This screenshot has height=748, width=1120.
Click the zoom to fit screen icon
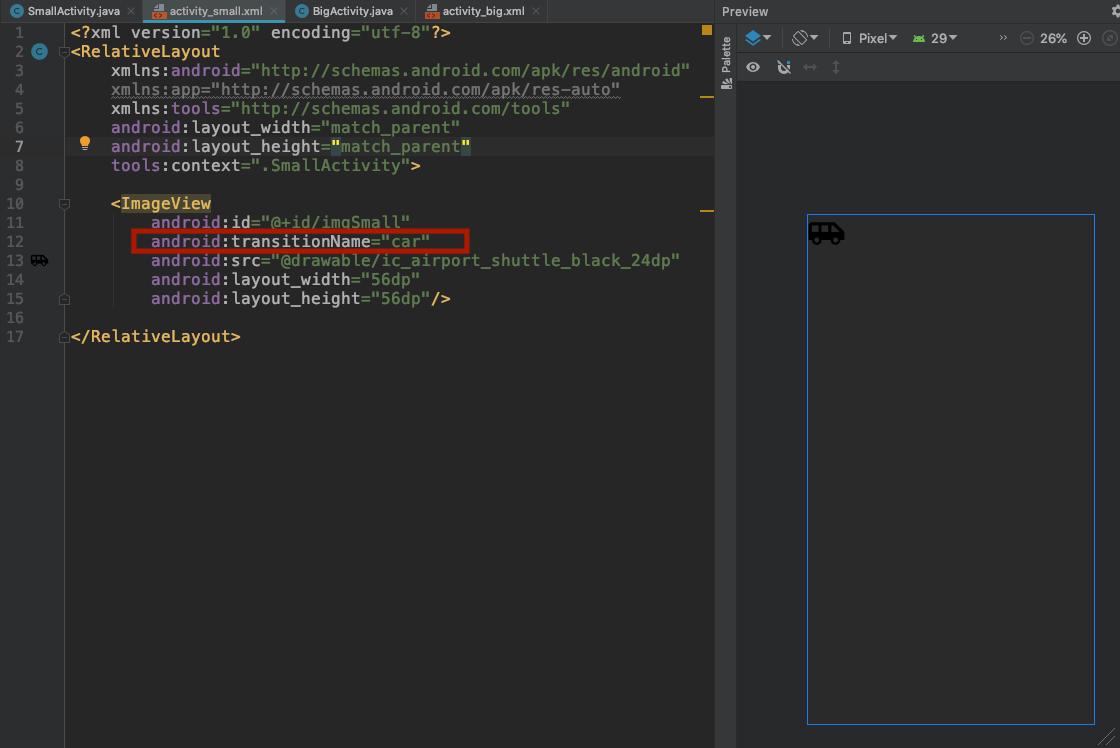1109,38
